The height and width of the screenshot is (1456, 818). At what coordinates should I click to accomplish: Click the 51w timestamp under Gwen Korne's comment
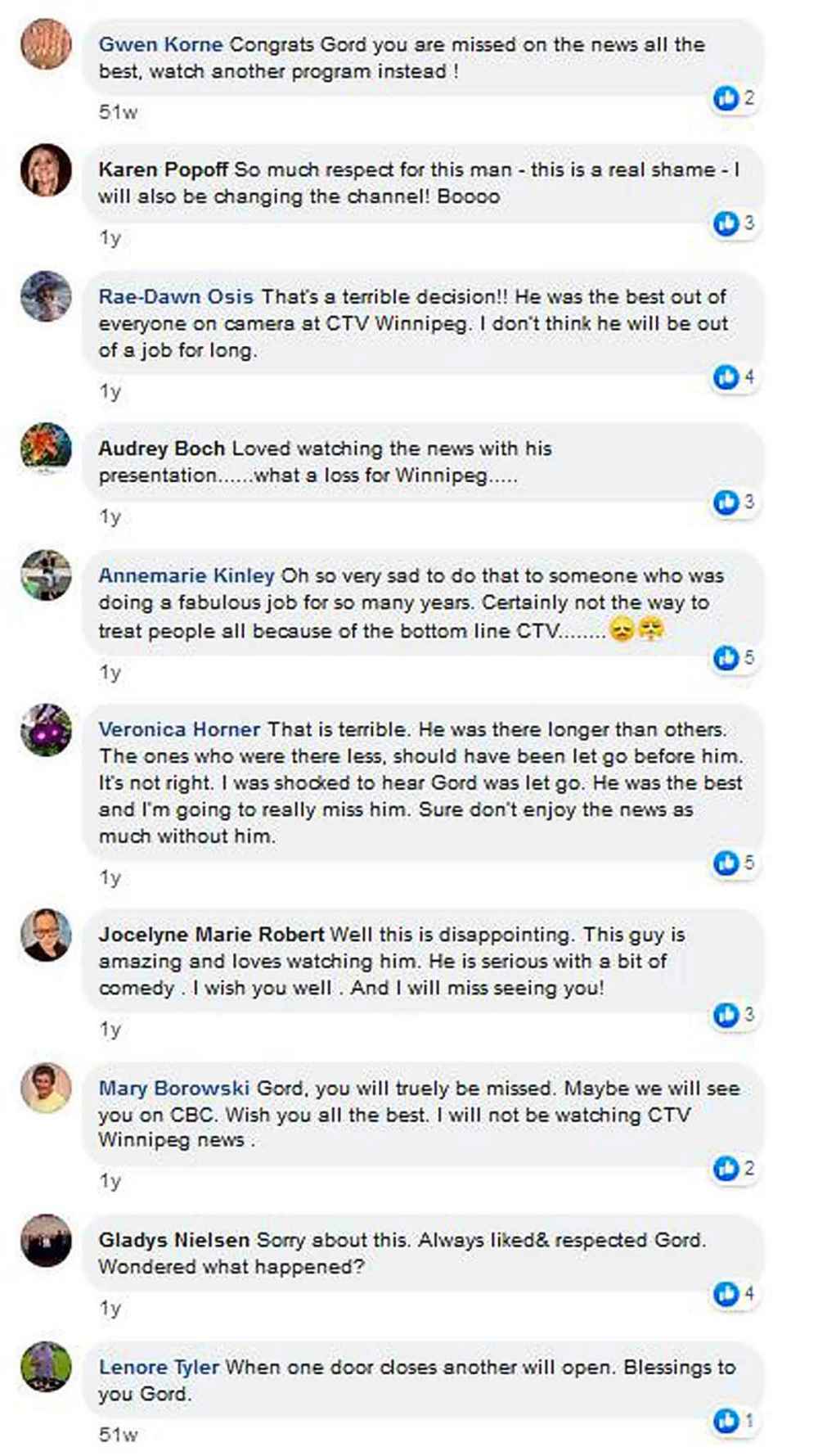pos(118,112)
